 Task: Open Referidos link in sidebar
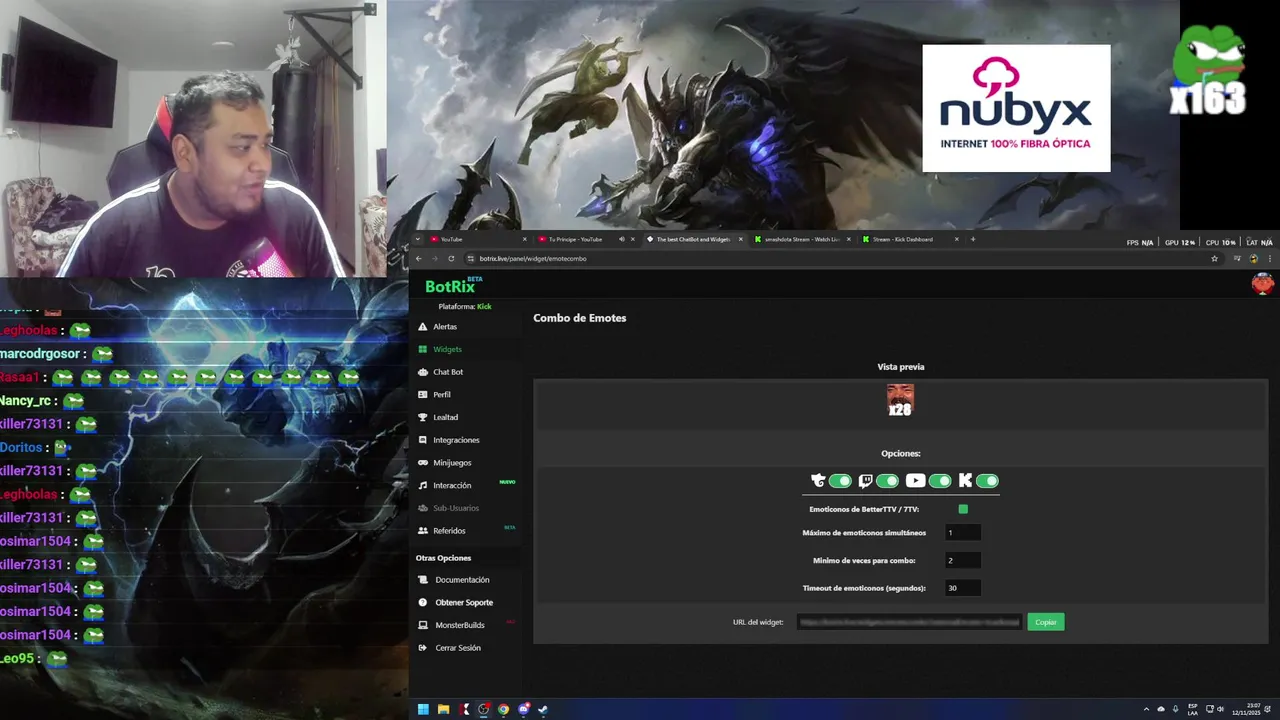(449, 531)
